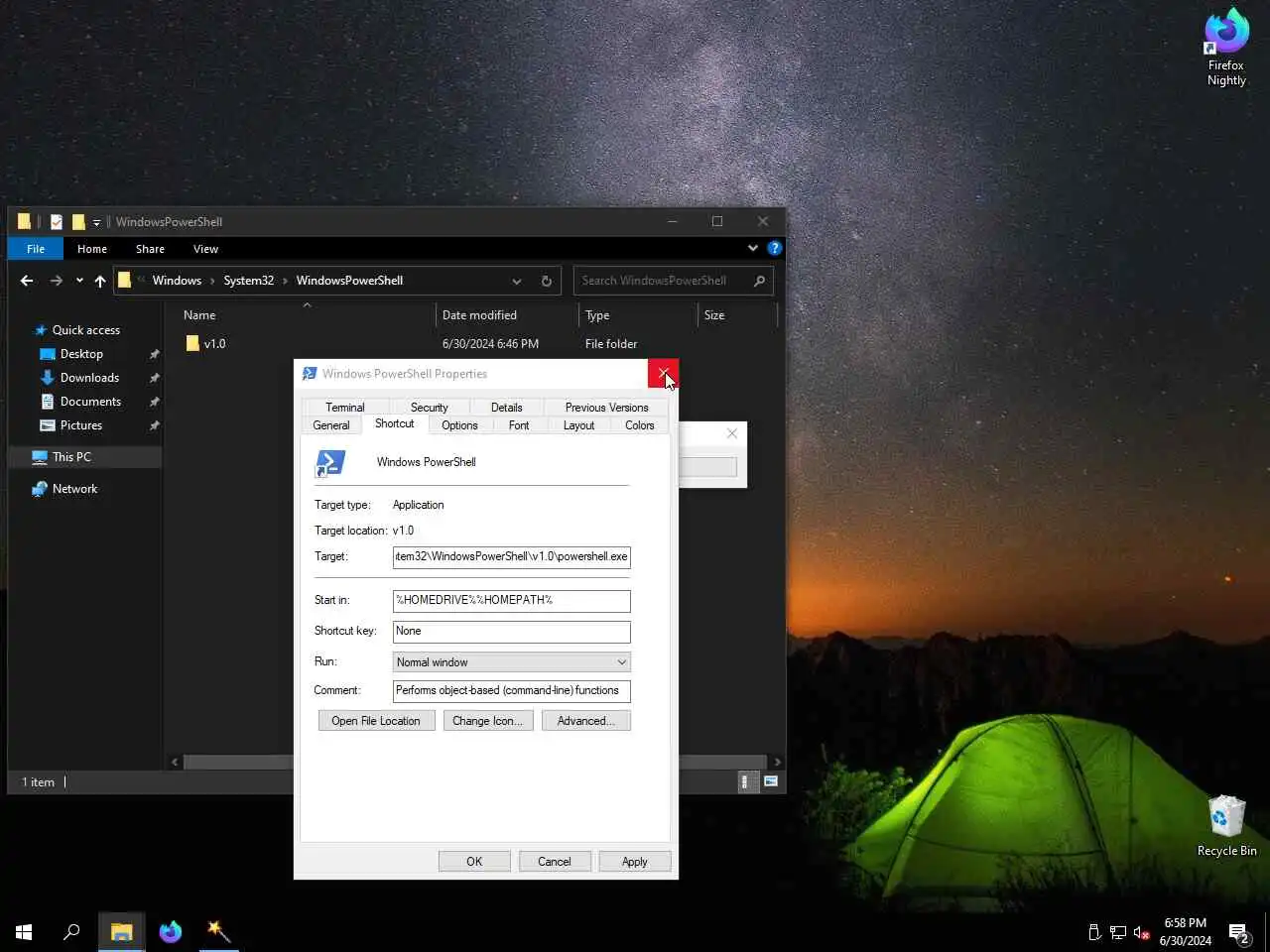Open Firefox Nightly desktop shortcut
Viewport: 1270px width, 952px height.
[1226, 48]
